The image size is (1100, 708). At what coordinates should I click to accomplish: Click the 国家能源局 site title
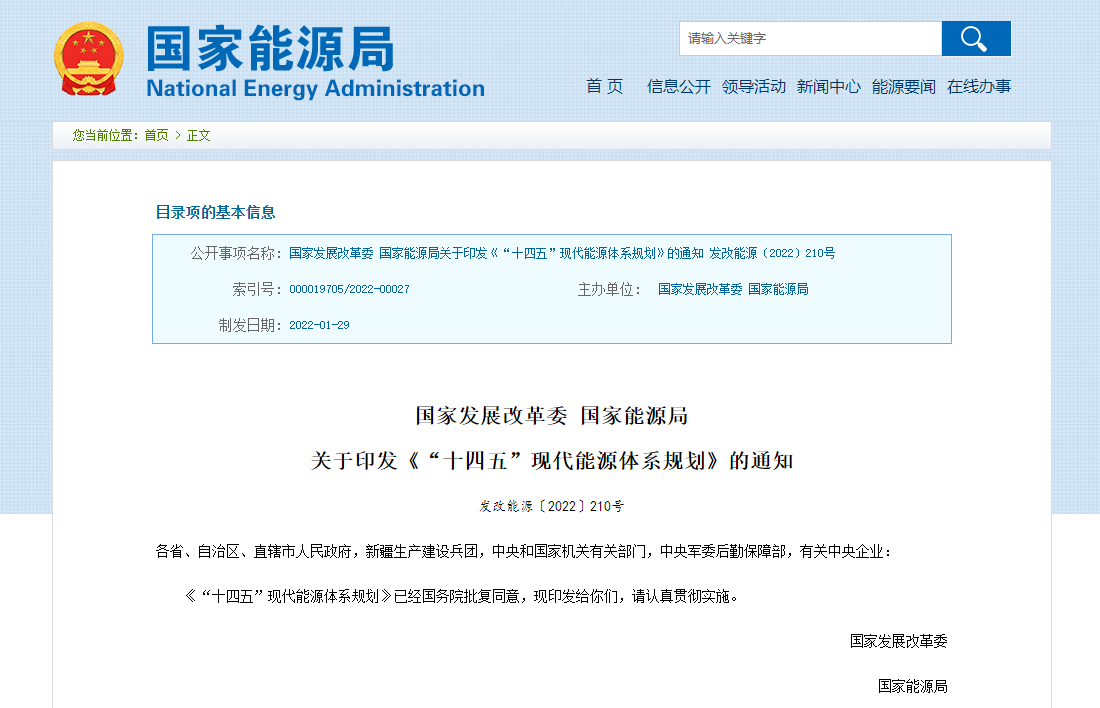point(270,48)
